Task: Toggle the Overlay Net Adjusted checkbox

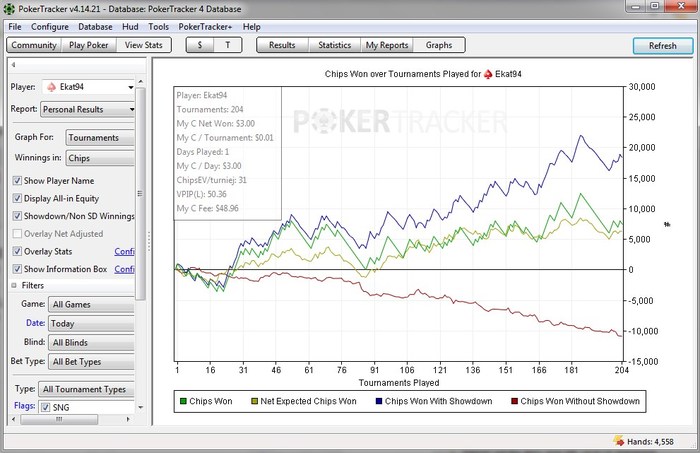Action: [x=17, y=233]
